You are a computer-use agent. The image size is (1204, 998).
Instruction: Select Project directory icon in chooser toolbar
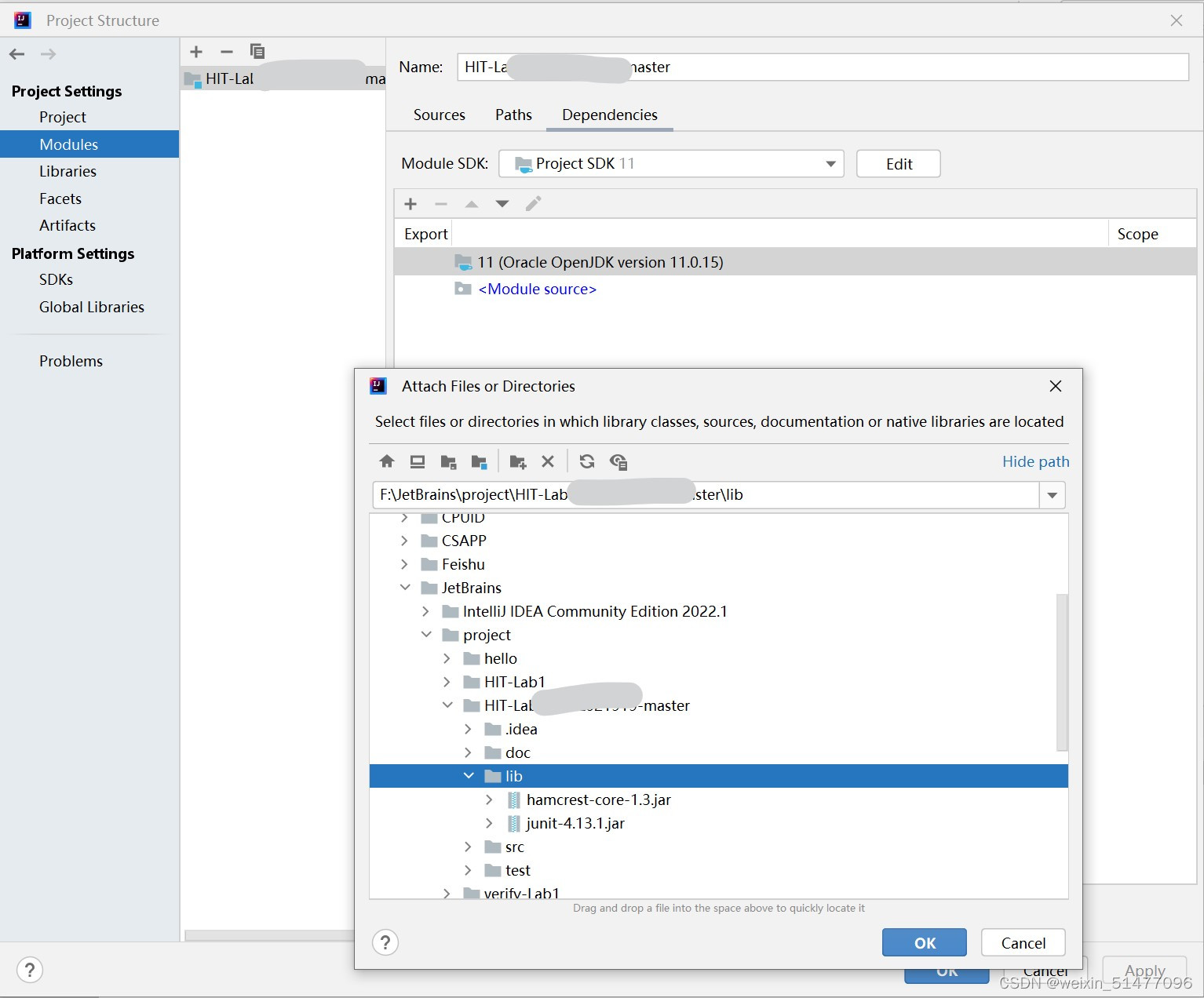pyautogui.click(x=448, y=461)
